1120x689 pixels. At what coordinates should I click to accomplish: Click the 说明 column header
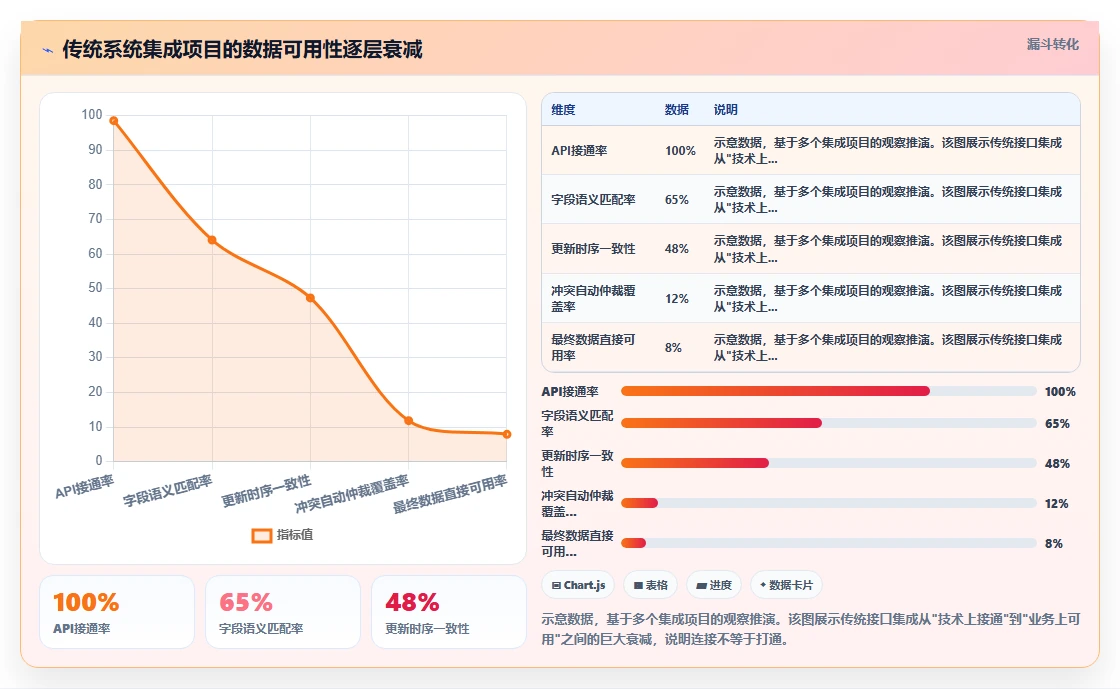[x=725, y=109]
